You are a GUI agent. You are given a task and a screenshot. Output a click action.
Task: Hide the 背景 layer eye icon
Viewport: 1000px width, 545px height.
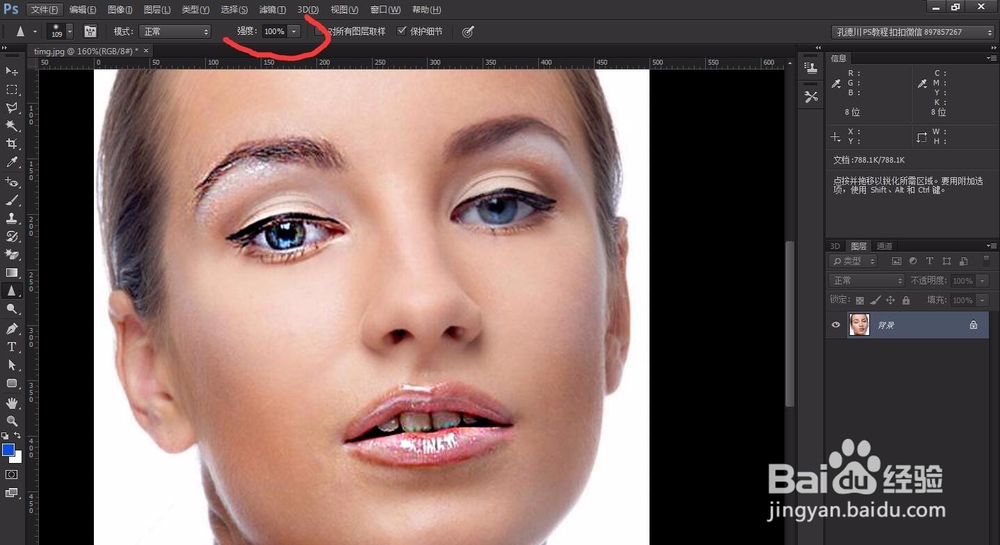(835, 325)
